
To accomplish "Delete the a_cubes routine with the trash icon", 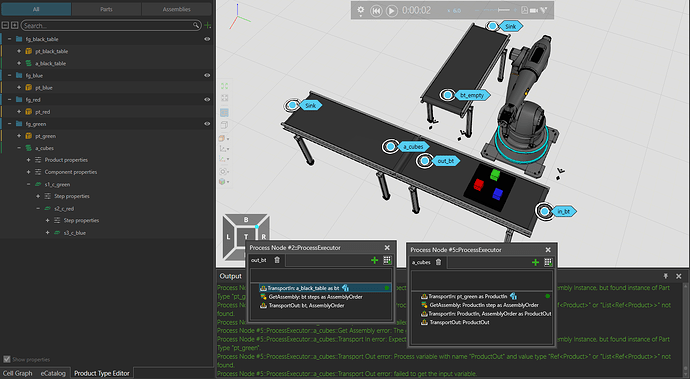I will 438,262.
